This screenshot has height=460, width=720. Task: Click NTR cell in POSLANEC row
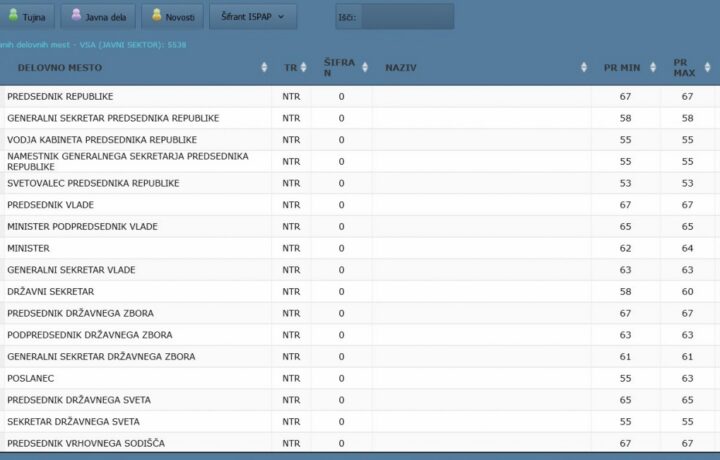coord(291,378)
